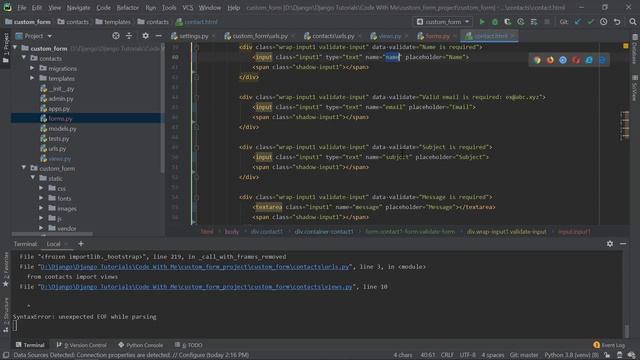Open contacts\urls.py link in traceback

[x=196, y=267]
